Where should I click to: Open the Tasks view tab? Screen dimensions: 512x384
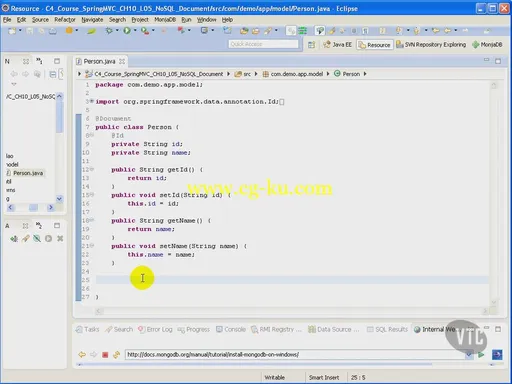pyautogui.click(x=88, y=329)
